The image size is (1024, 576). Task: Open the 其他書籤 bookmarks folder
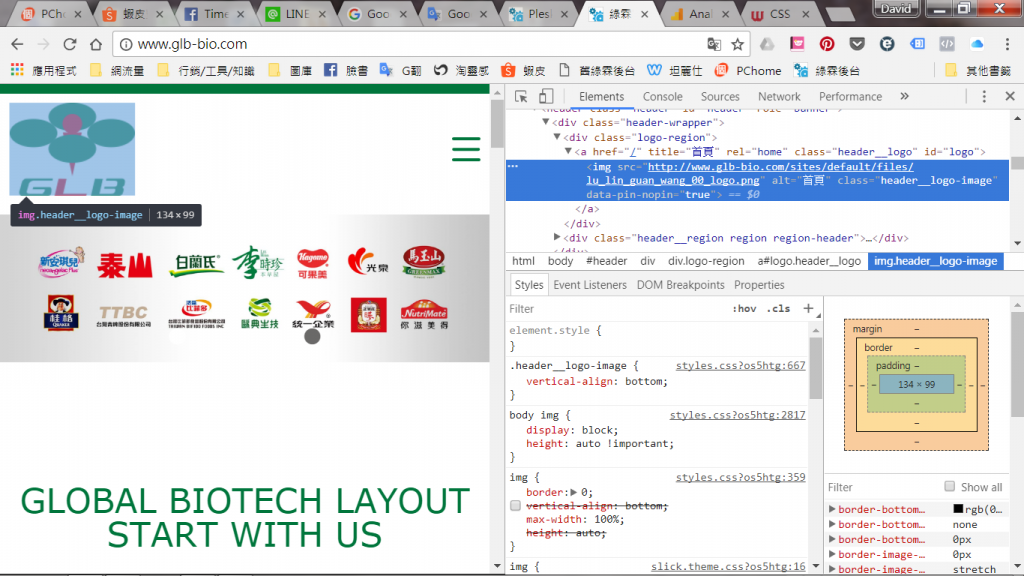(978, 71)
